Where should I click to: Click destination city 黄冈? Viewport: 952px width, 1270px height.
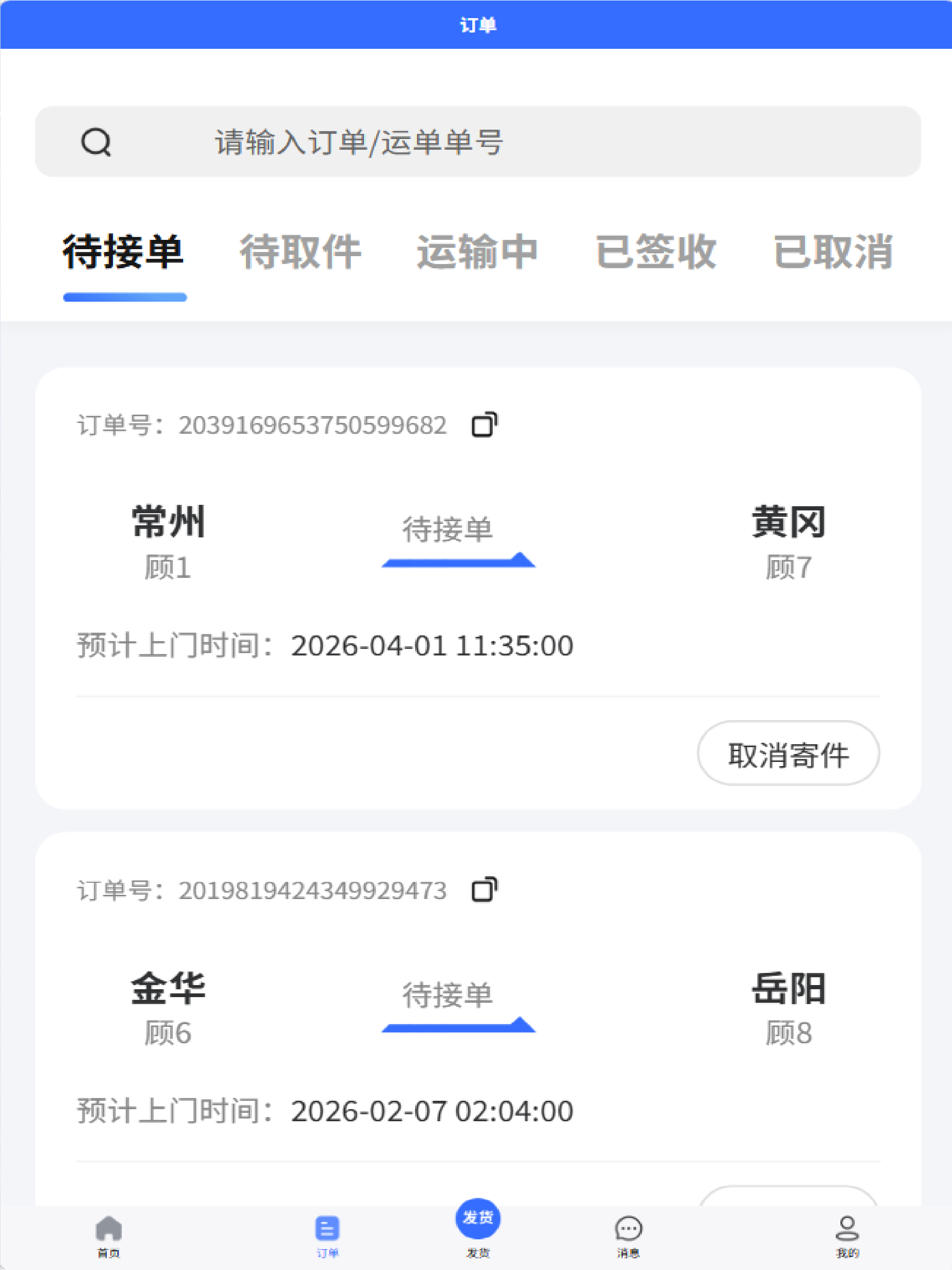(789, 521)
